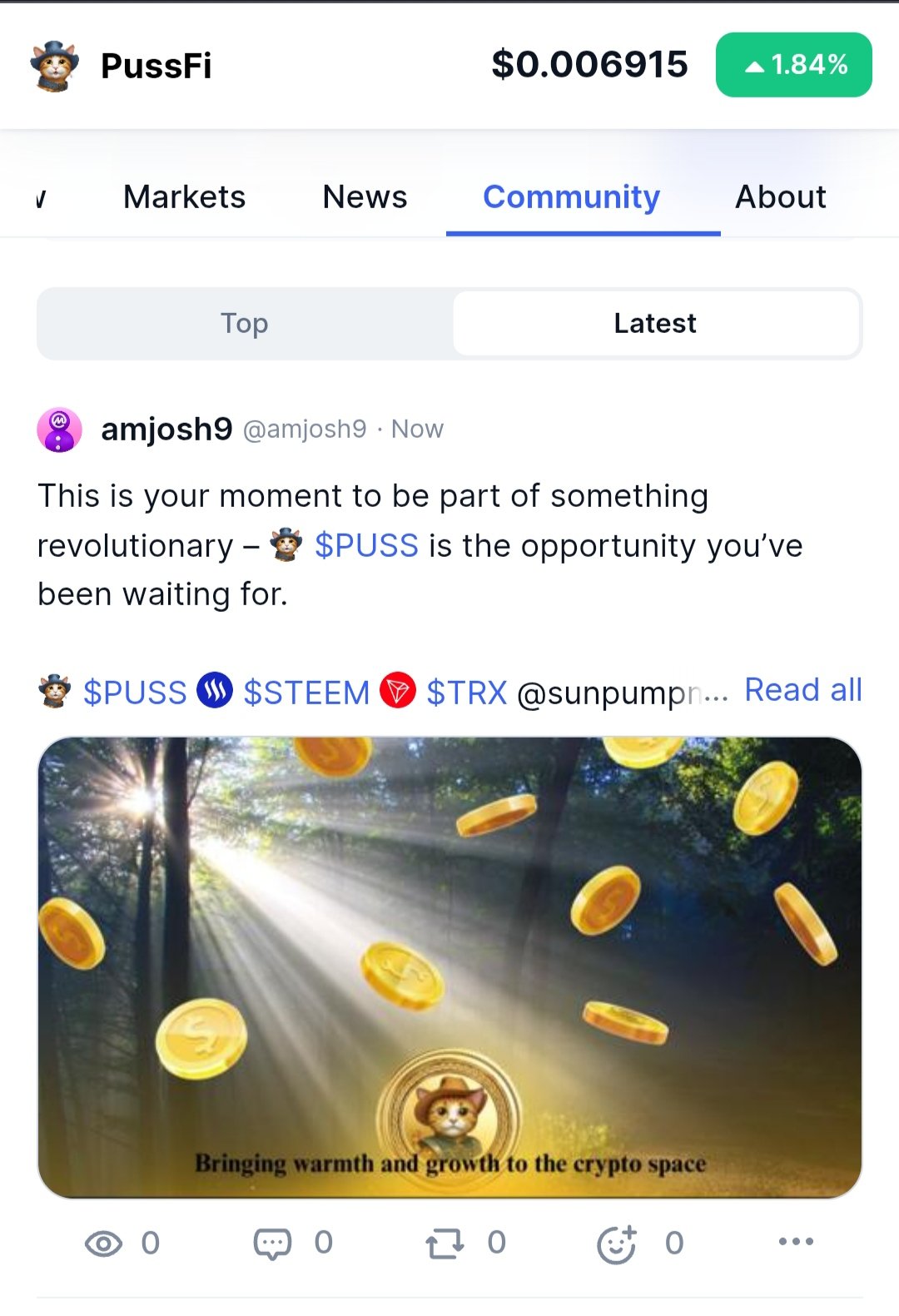Open post options three-dot menu

[x=796, y=1242]
